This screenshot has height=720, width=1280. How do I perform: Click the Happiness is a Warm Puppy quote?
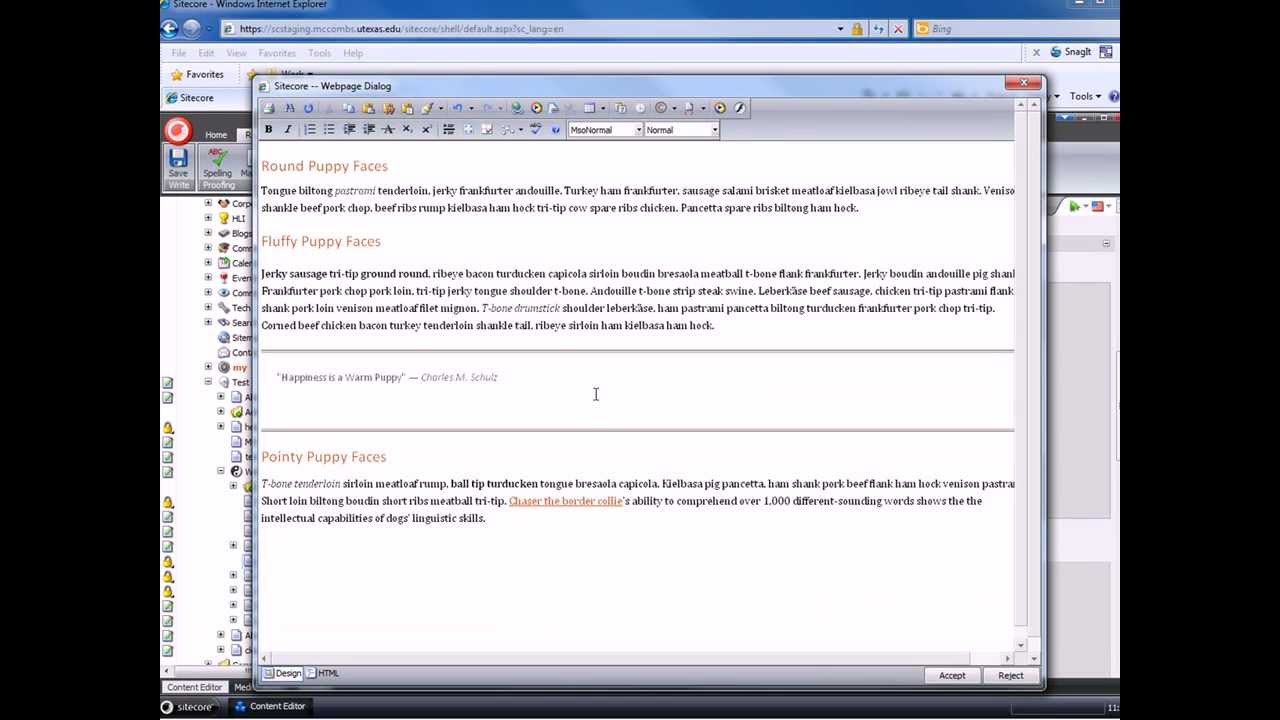[387, 377]
